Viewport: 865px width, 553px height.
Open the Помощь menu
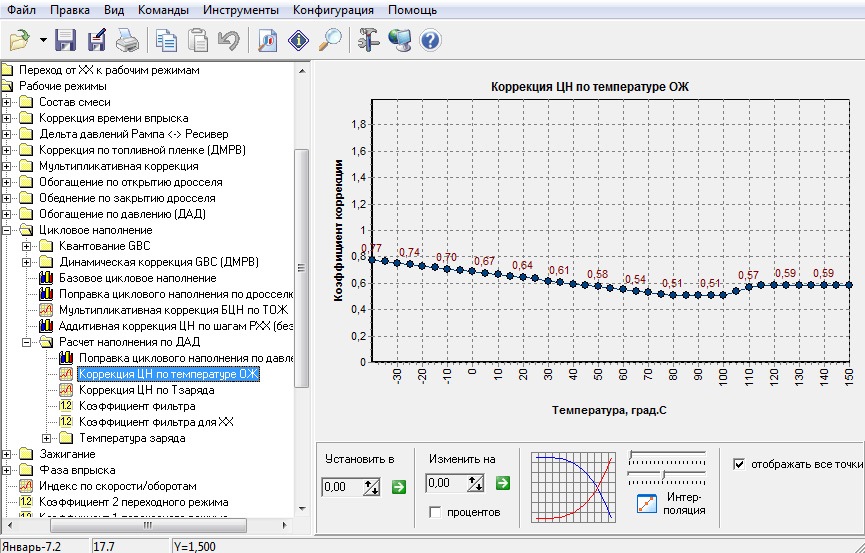click(413, 10)
